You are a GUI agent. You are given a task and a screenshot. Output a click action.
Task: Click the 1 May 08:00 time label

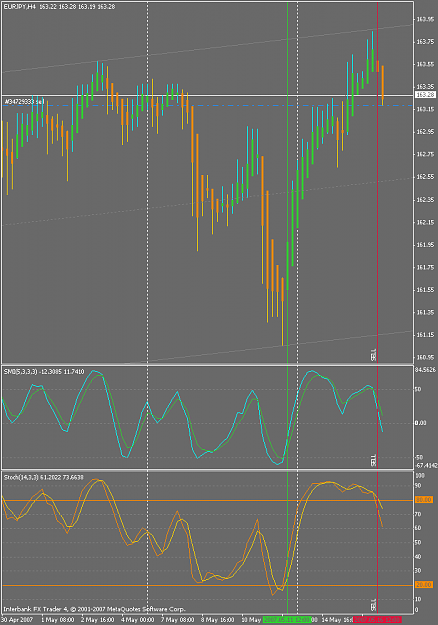click(58, 620)
